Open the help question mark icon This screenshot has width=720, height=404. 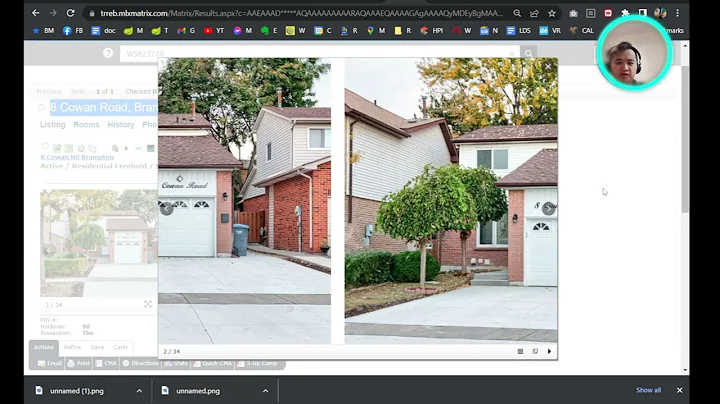click(x=108, y=53)
